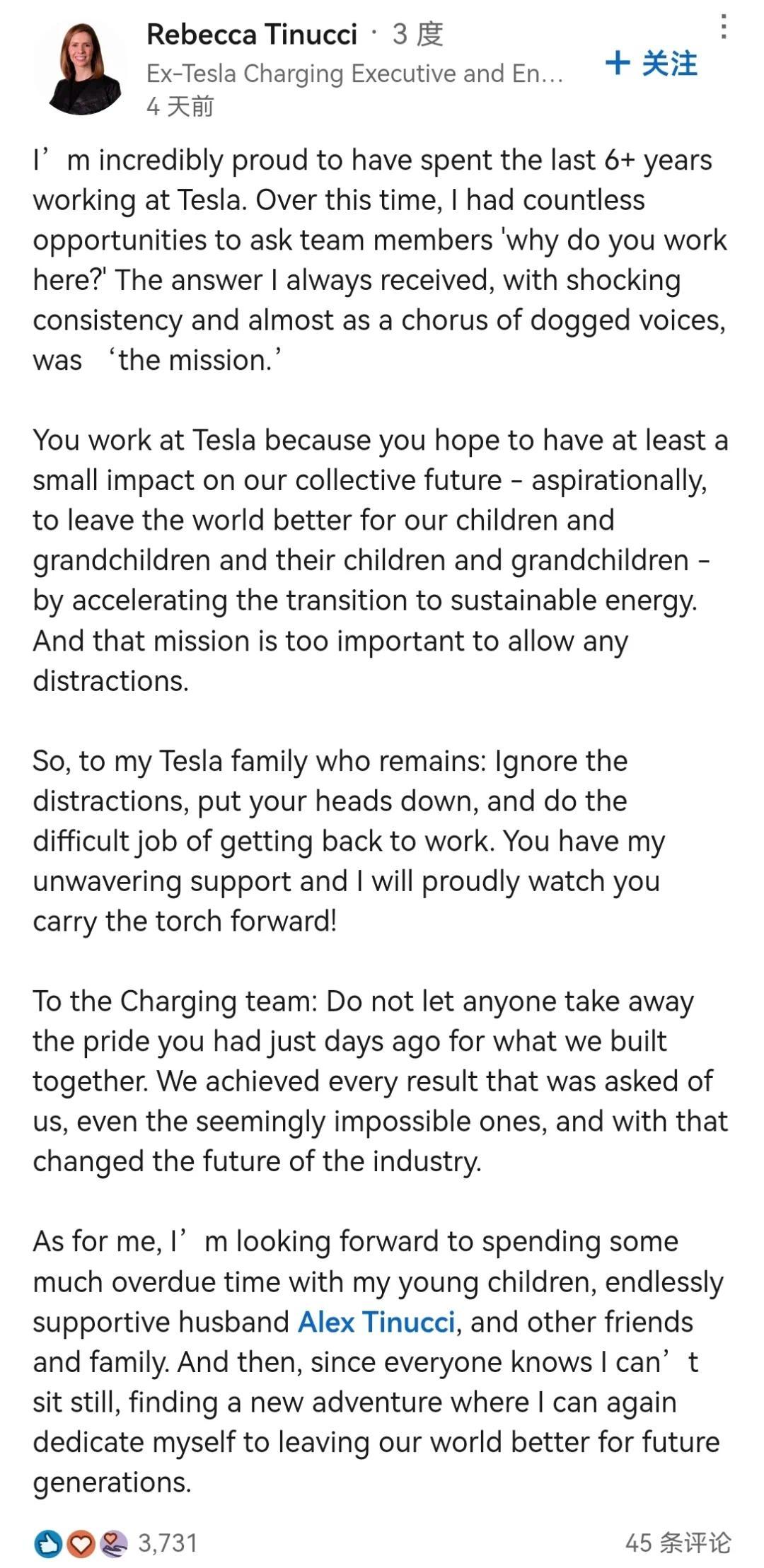
Task: Click the paragraph starting "You work at Tesla"
Action: (379, 559)
